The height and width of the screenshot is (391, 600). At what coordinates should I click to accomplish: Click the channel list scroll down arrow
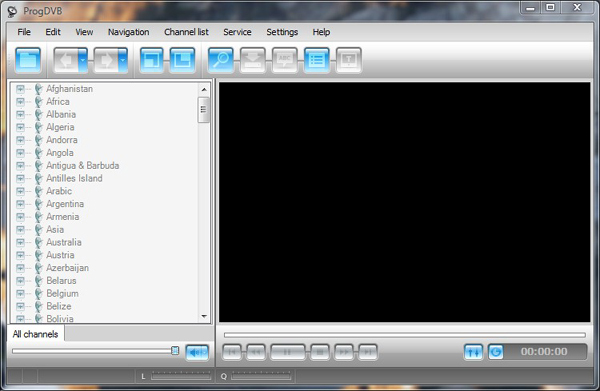click(x=204, y=316)
